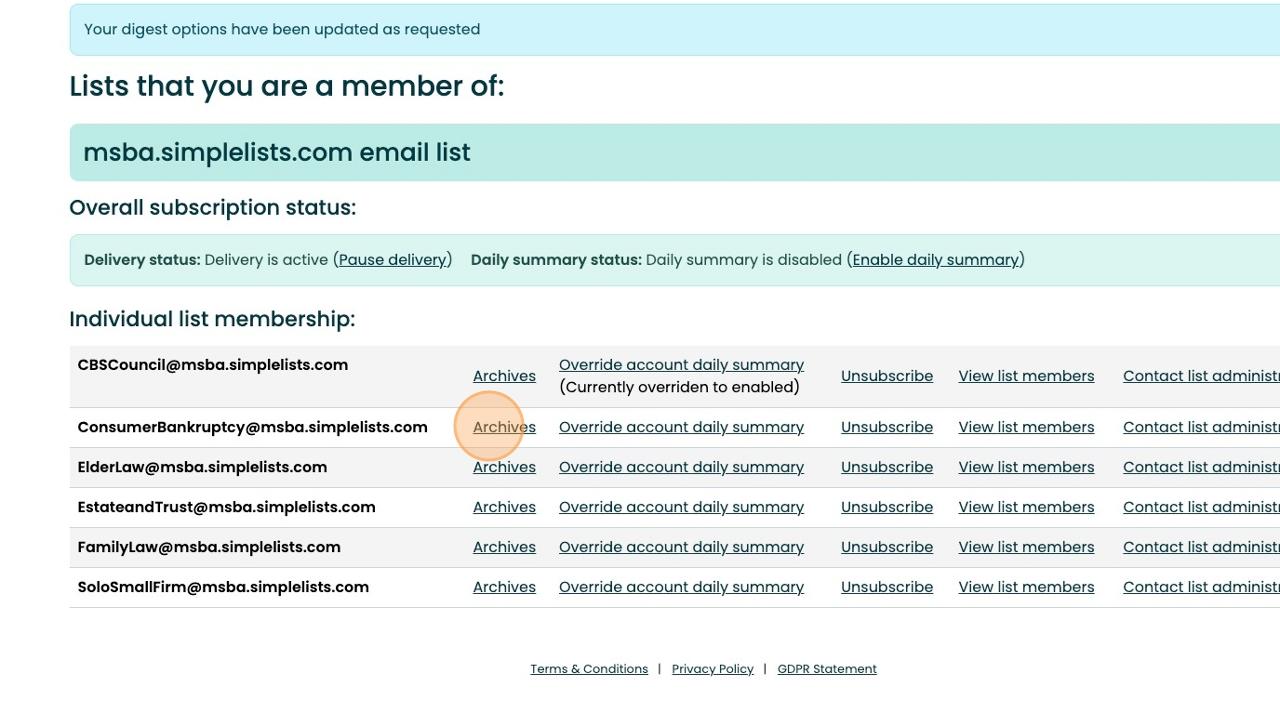1280x713 pixels.
Task: Open the Privacy Policy page
Action: [x=712, y=669]
